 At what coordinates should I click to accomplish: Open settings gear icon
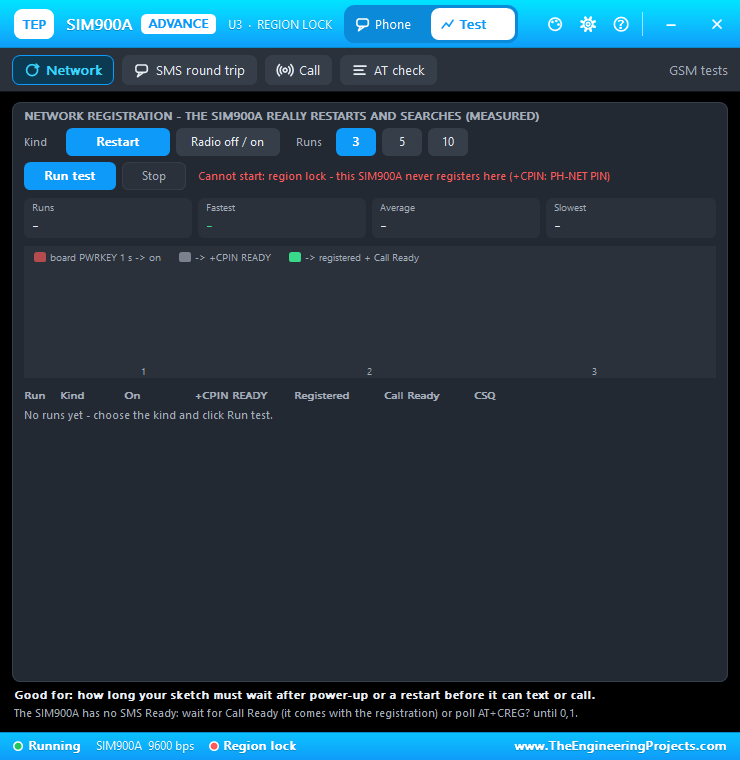point(588,24)
